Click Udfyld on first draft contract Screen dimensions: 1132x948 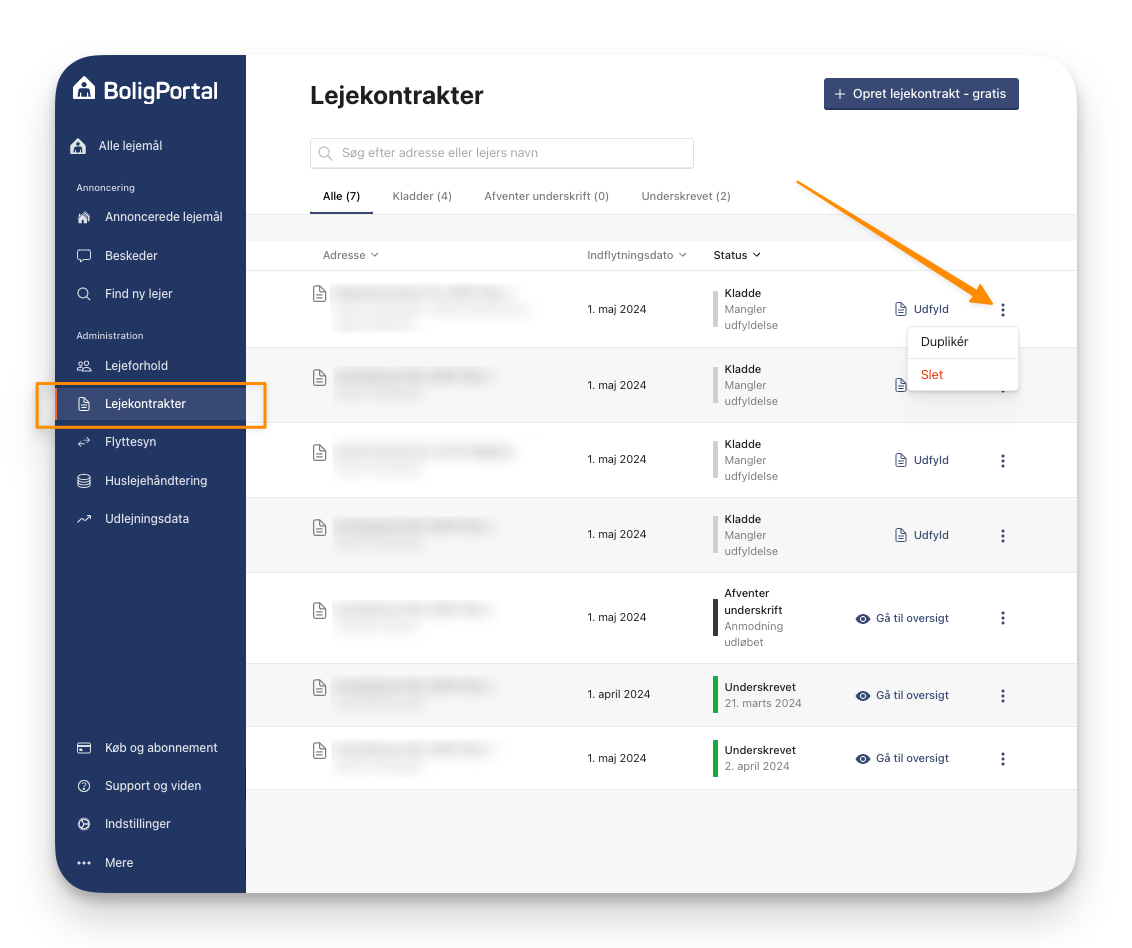[x=922, y=310]
